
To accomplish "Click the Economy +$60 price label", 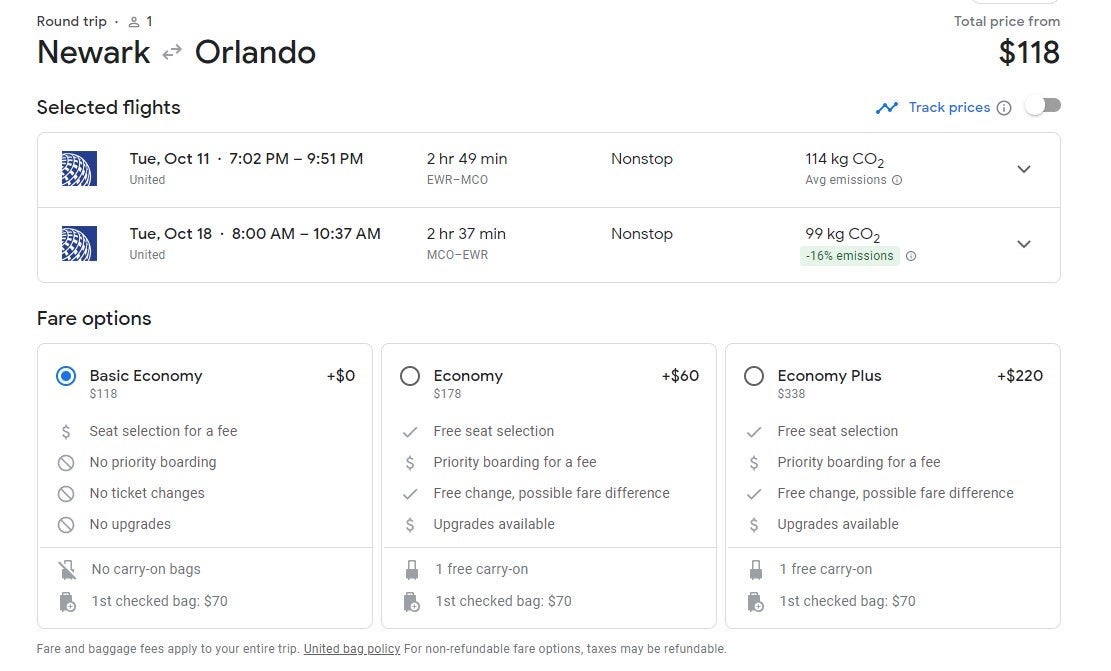I will tap(680, 376).
